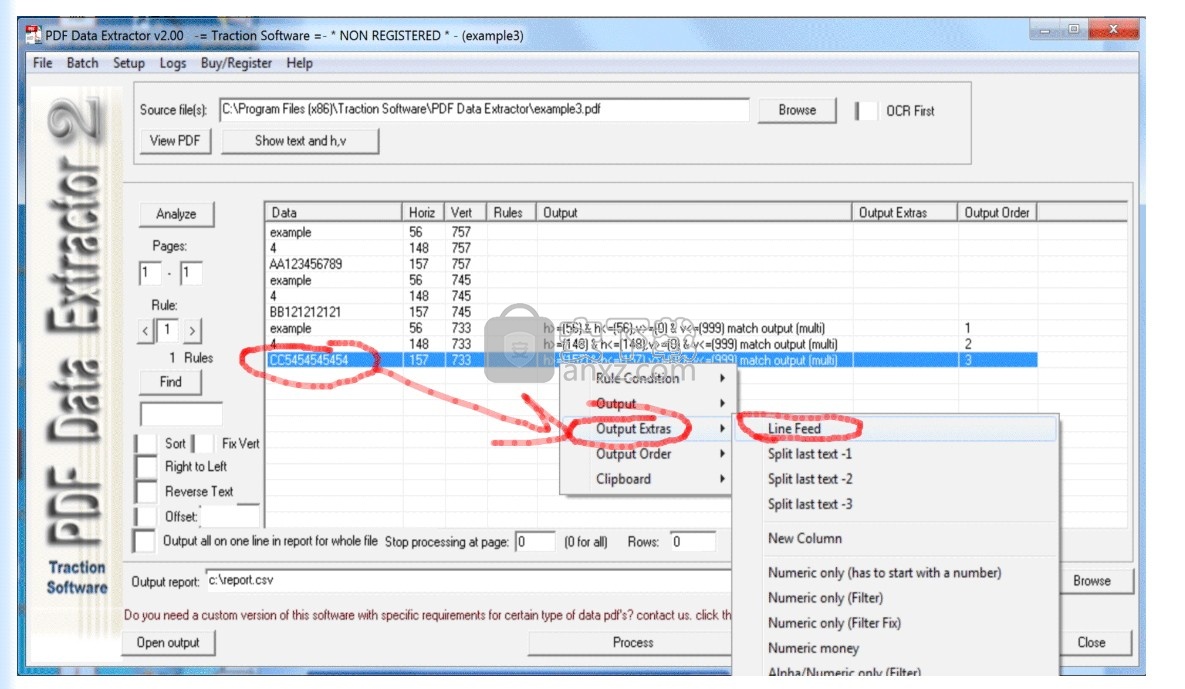Click the Source file(s) path field
This screenshot has height=689, width=1185.
[484, 110]
